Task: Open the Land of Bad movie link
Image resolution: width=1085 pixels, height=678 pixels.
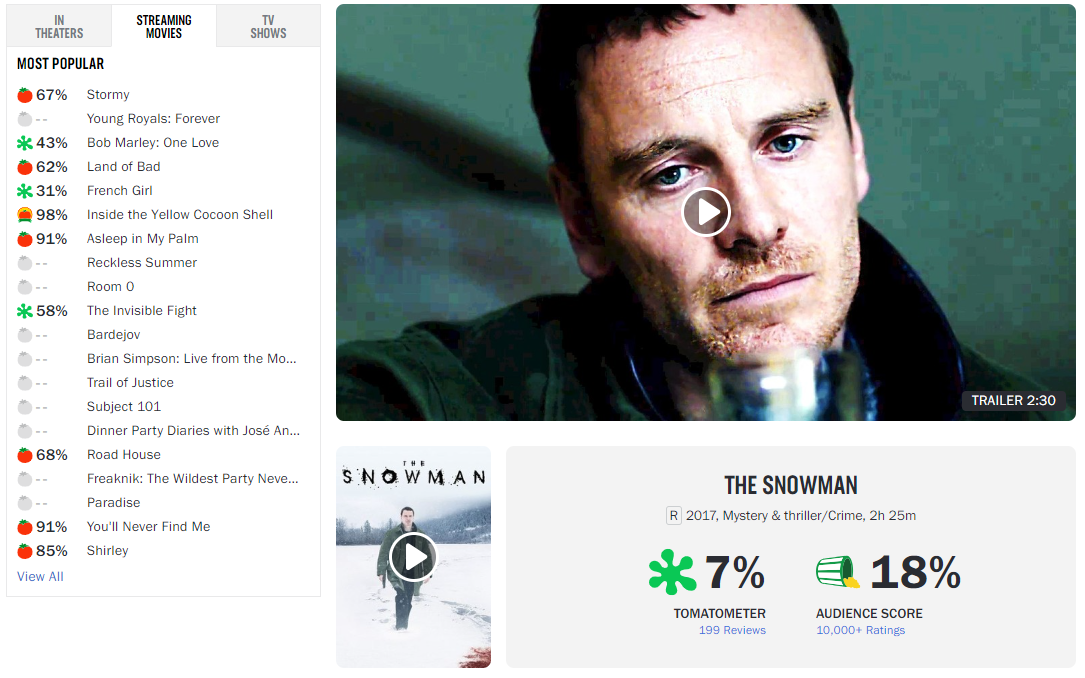Action: point(124,167)
